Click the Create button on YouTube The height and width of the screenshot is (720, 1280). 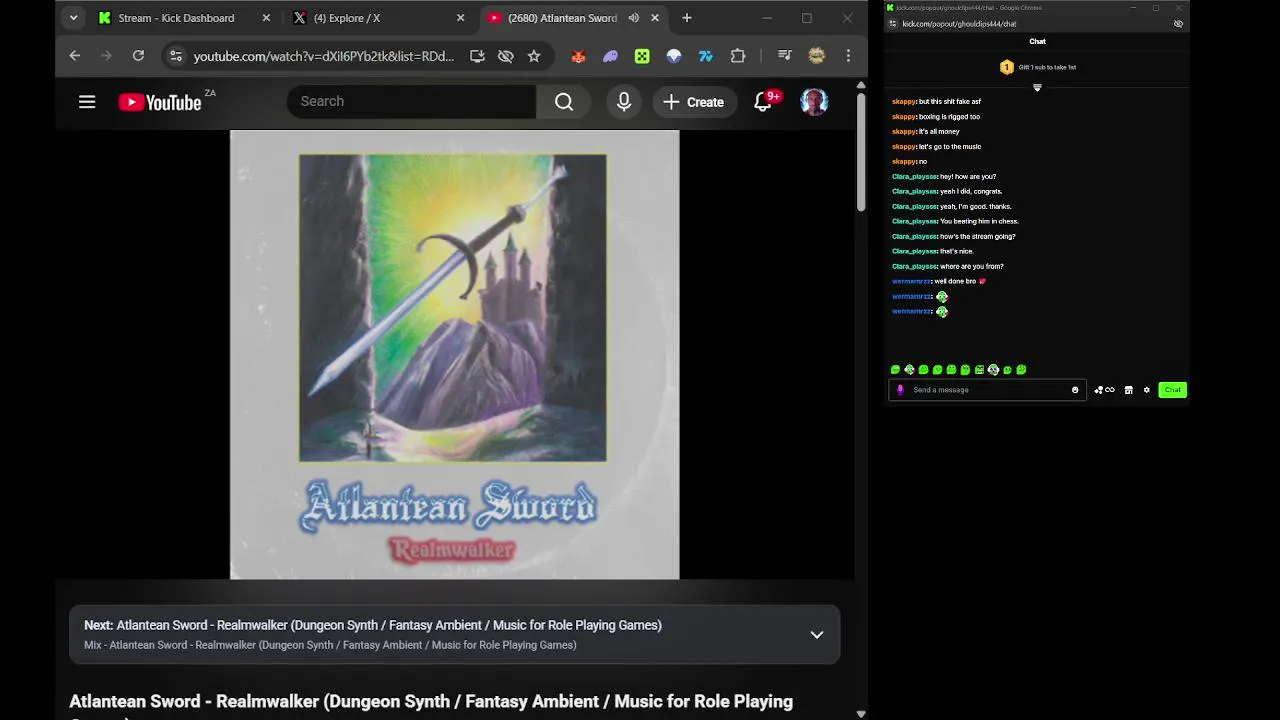tap(694, 102)
